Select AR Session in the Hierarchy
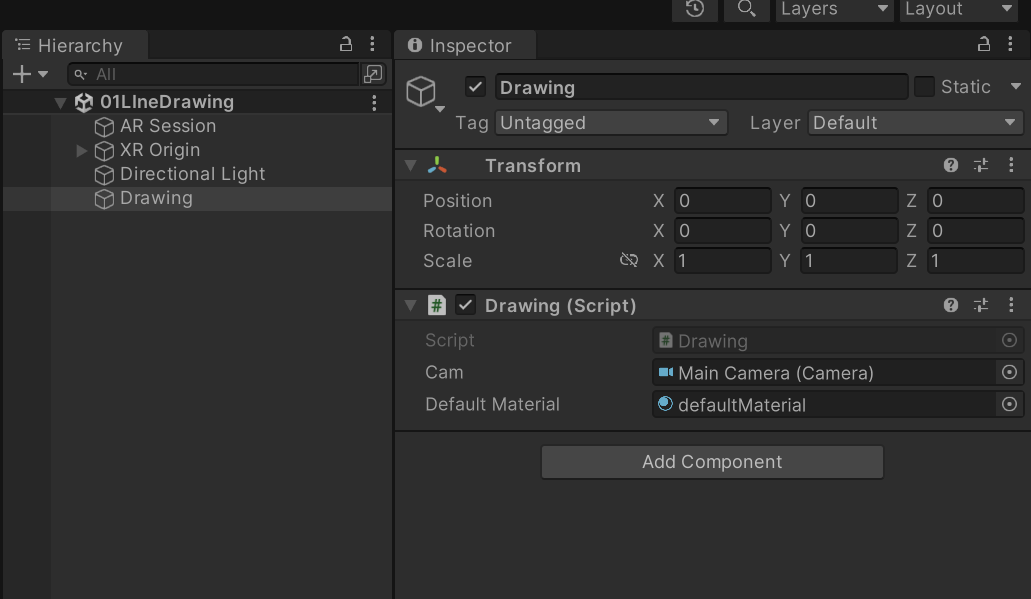 pyautogui.click(x=168, y=126)
